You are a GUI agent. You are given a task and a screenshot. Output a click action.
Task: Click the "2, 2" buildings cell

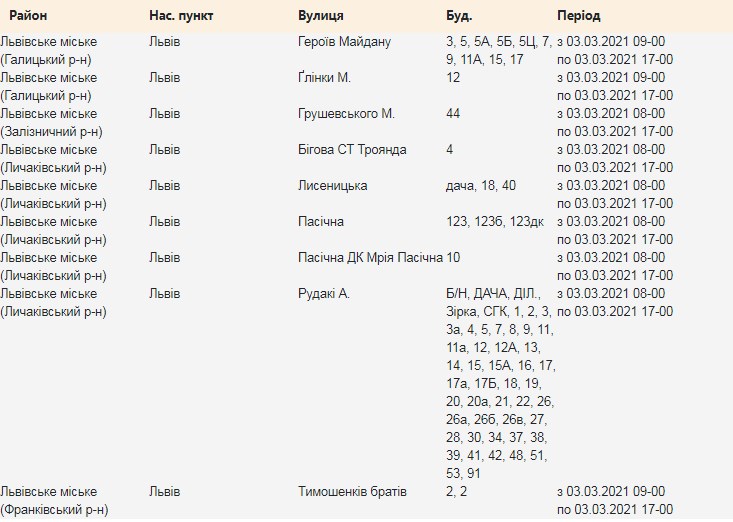457,491
